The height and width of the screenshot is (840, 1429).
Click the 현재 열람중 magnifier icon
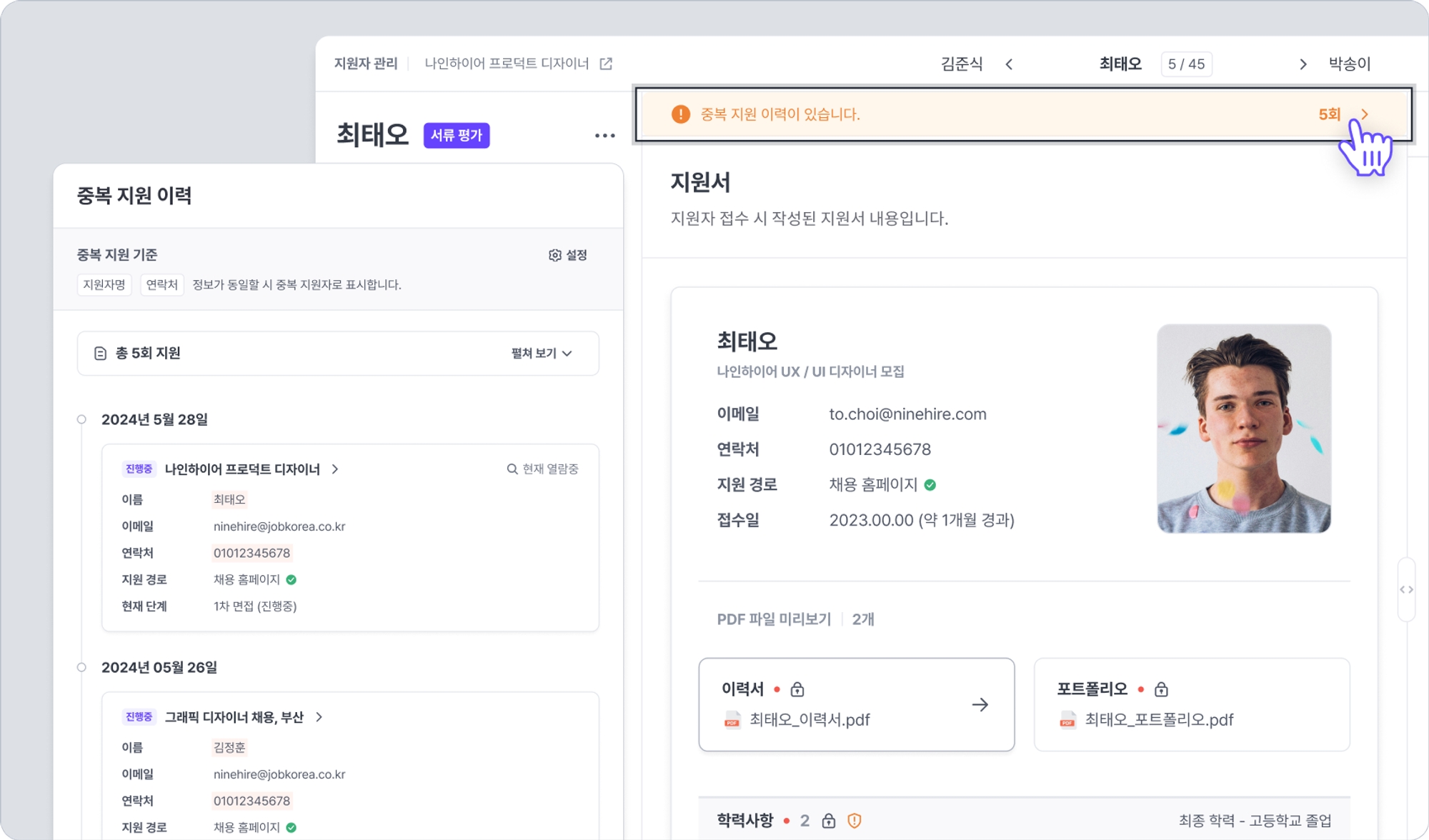(512, 469)
